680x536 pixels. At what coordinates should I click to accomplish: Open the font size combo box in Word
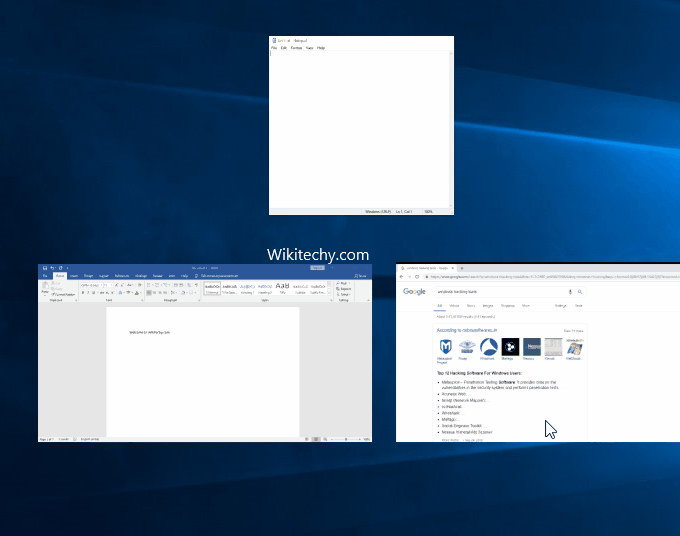[x=108, y=285]
